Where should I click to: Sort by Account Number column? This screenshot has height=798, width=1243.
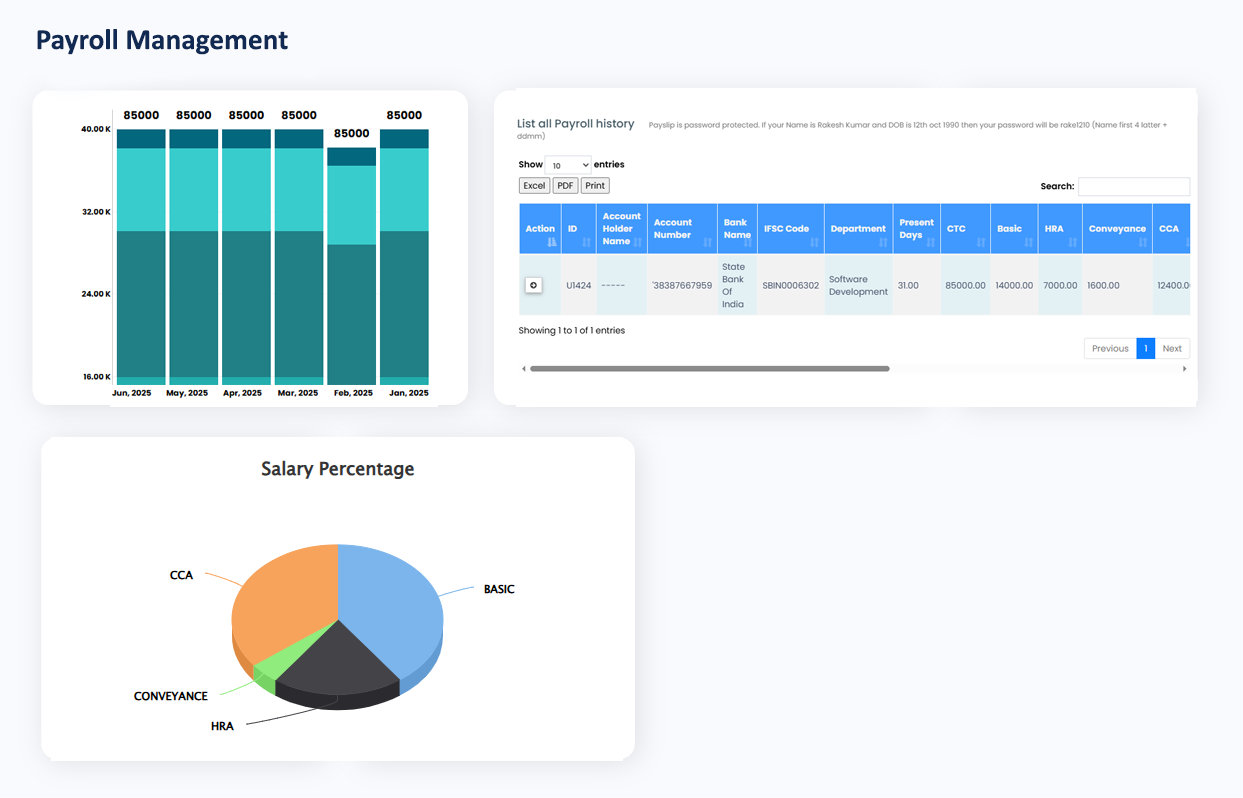pyautogui.click(x=682, y=229)
